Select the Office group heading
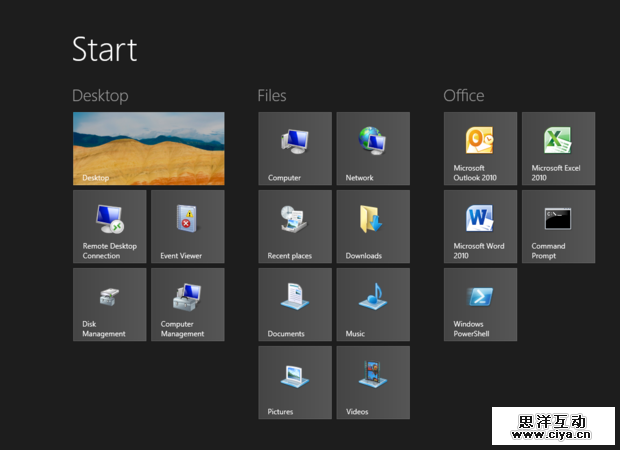620x450 pixels. (x=464, y=95)
